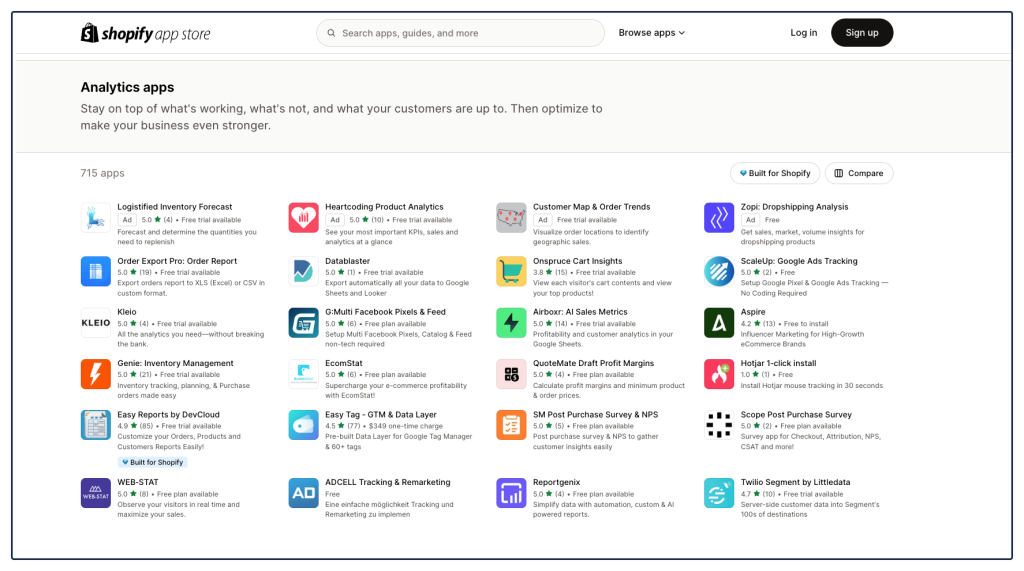Open the Logistified Inventory Forecast app icon
1024x571 pixels.
95,218
